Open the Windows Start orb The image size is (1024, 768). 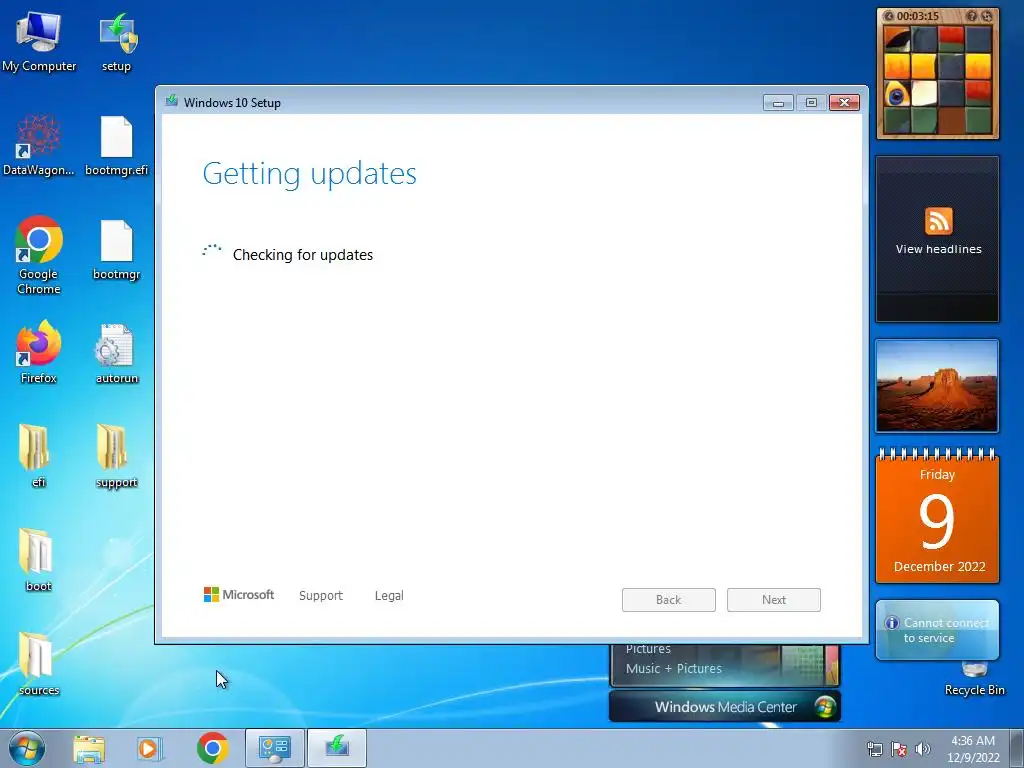27,748
